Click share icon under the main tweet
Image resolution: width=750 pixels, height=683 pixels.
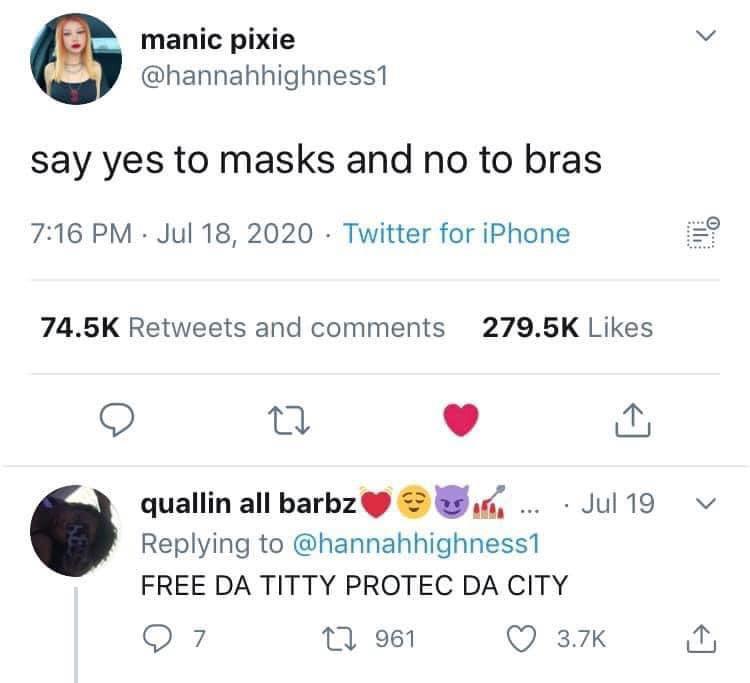coord(632,420)
